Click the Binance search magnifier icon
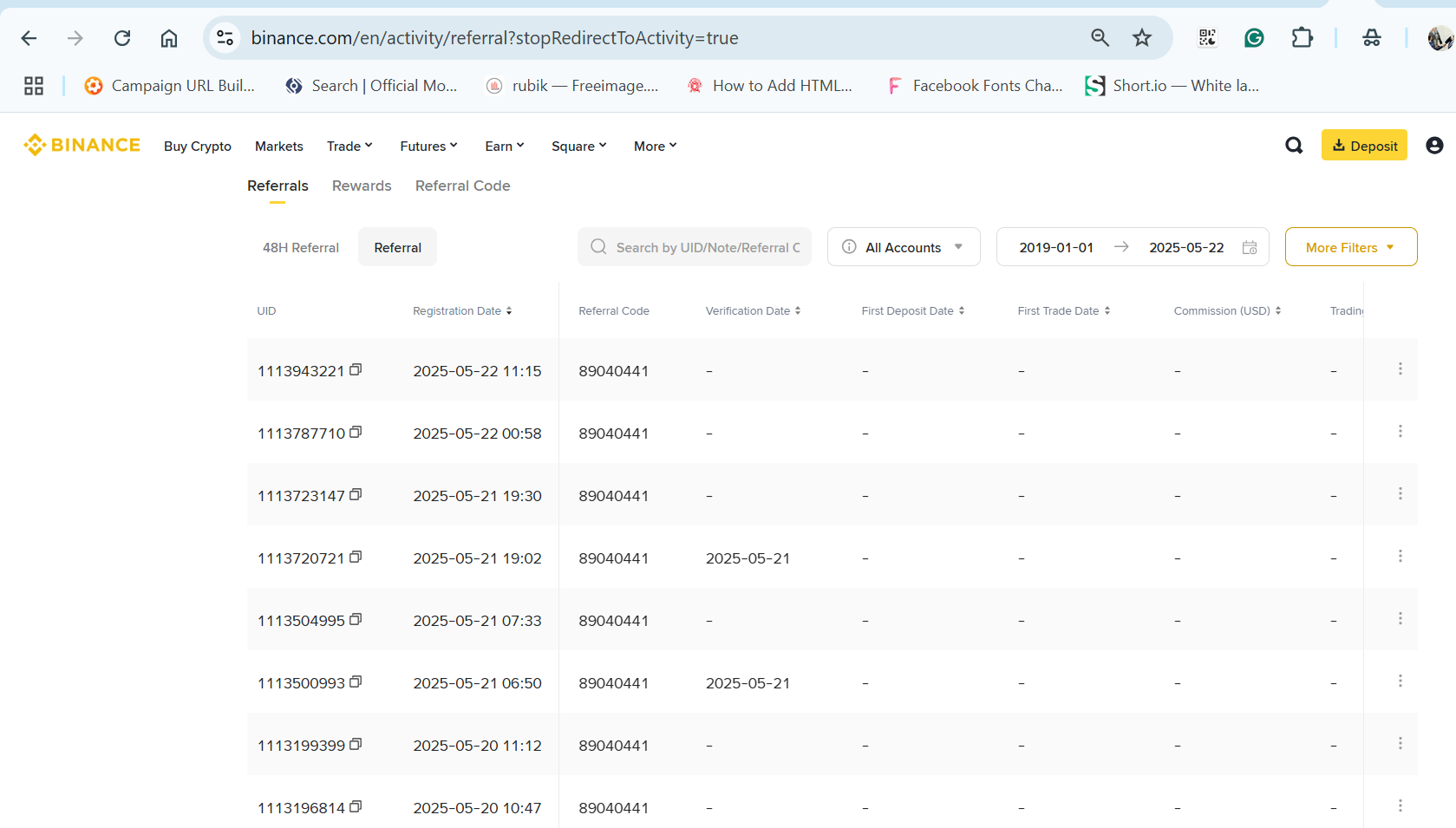 click(1294, 146)
